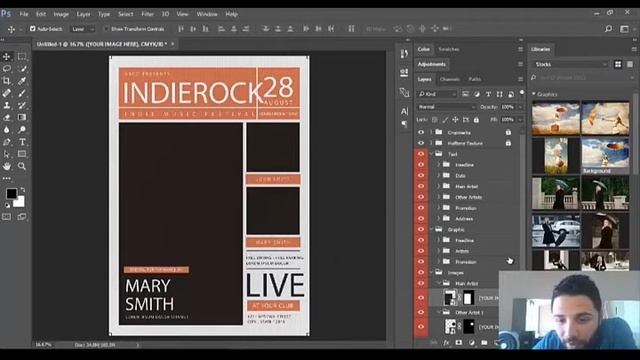640x360 pixels.
Task: Expand the Date group under Text
Action: pos(439,176)
